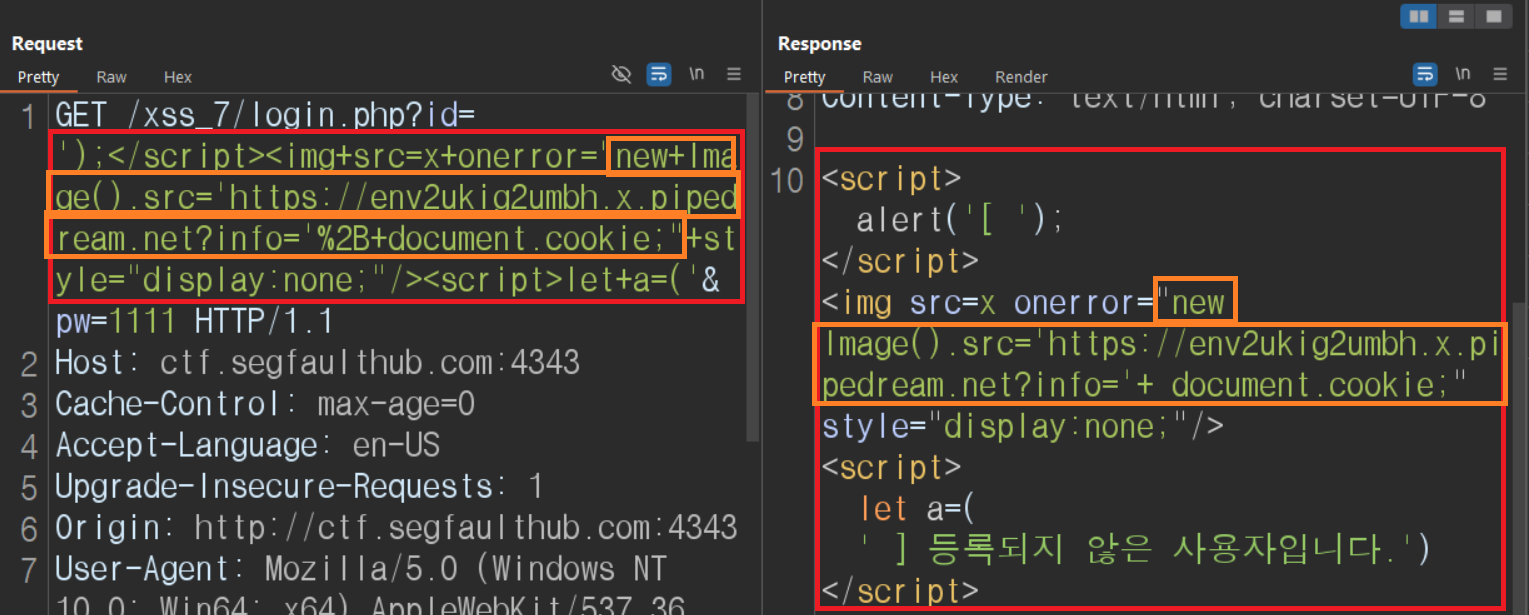This screenshot has width=1529, height=615.
Task: Click the User-Agent header line
Action: point(360,569)
